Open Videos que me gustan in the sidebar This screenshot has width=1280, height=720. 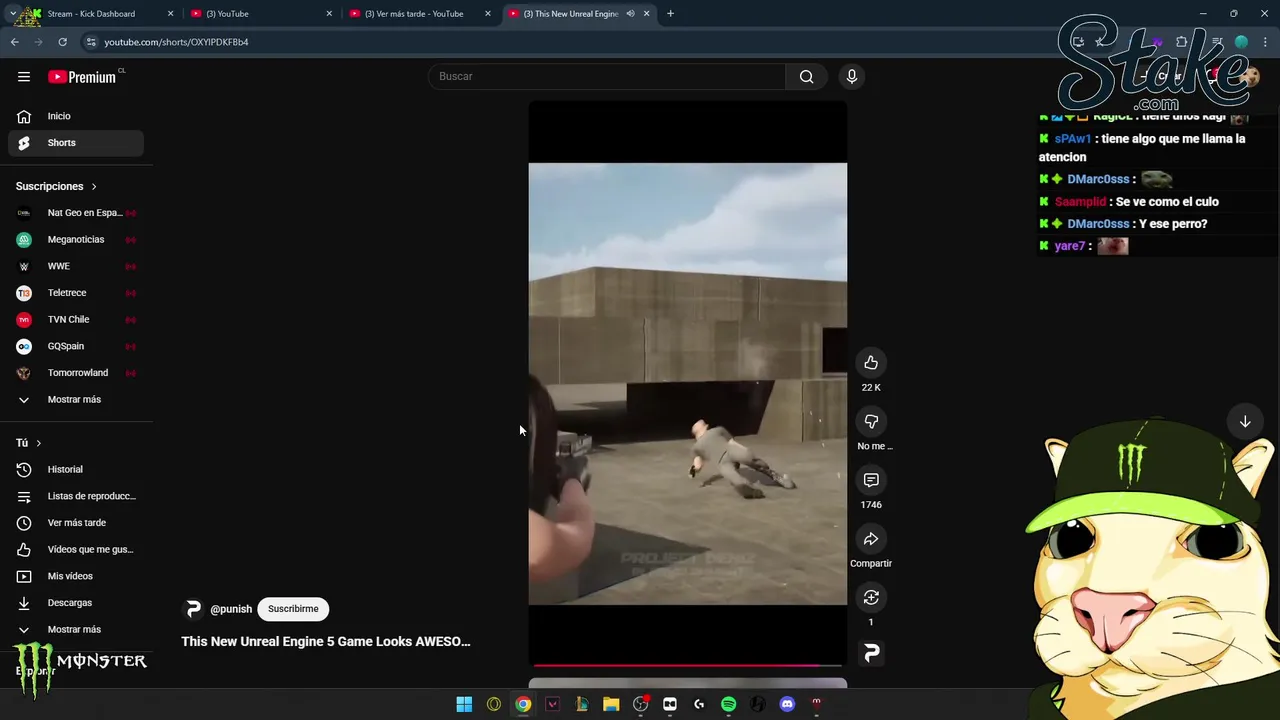76,549
